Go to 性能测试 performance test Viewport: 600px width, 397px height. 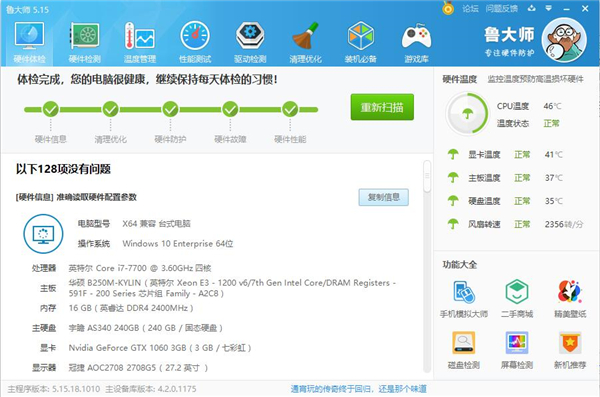pos(195,42)
